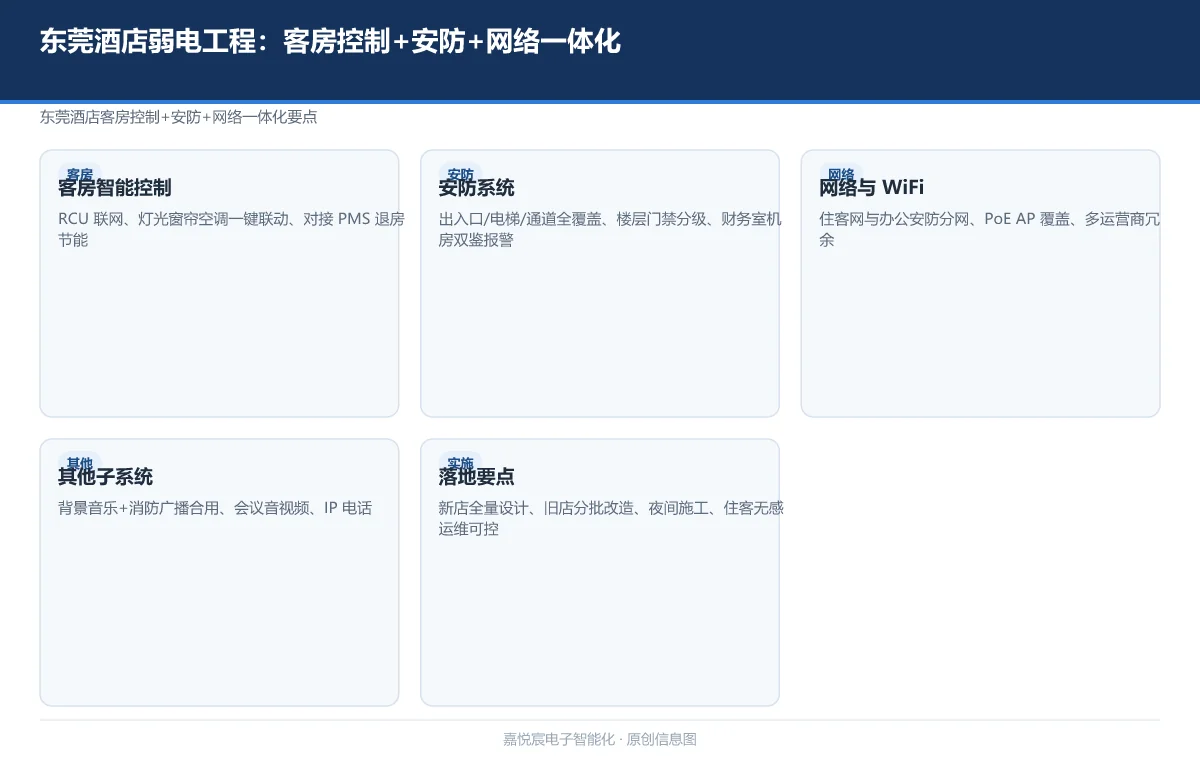1200x760 pixels.
Task: Click the 实施 tag badge
Action: click(x=461, y=463)
